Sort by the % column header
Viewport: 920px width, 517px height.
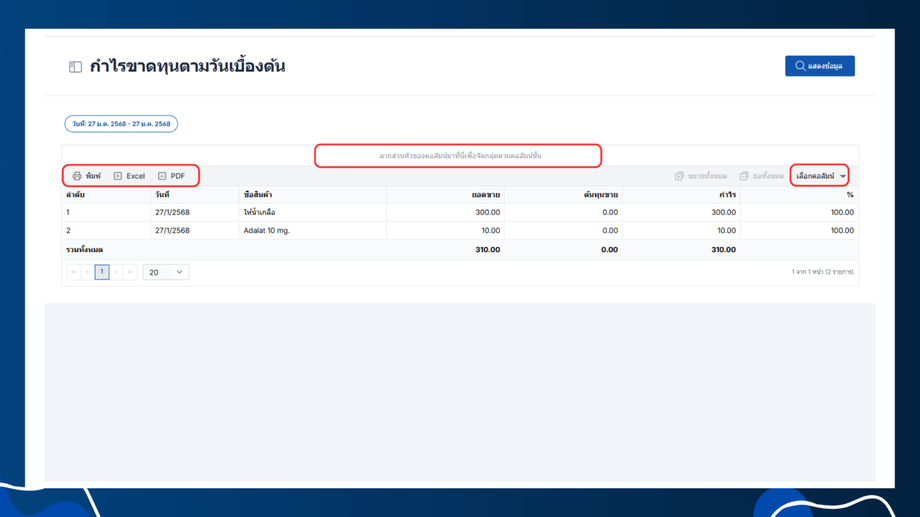tap(799, 195)
